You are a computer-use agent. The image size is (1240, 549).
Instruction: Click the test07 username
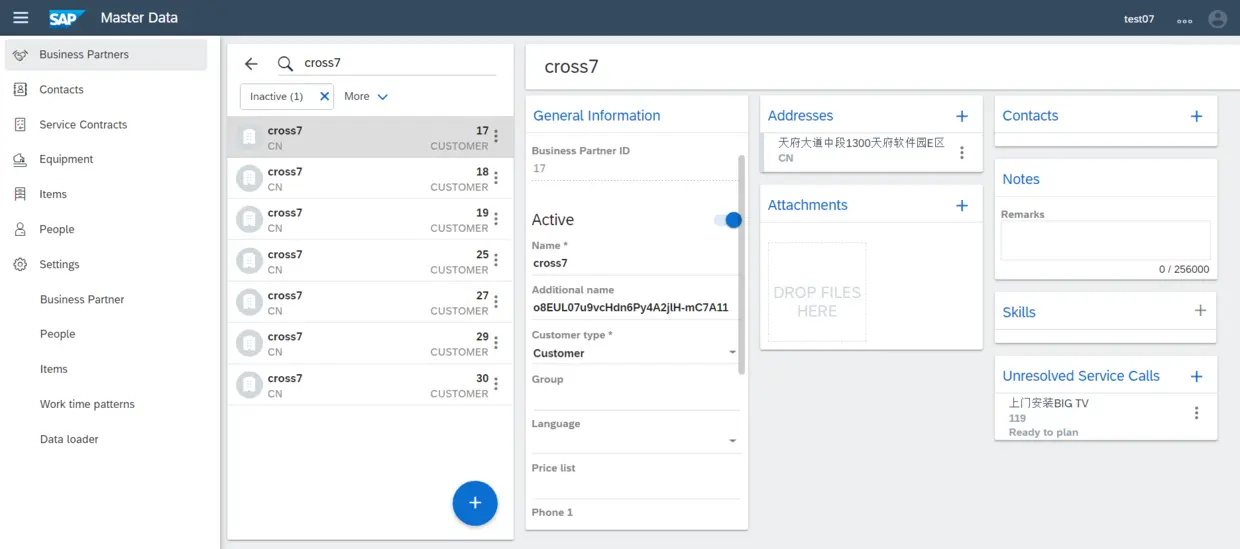click(1139, 19)
